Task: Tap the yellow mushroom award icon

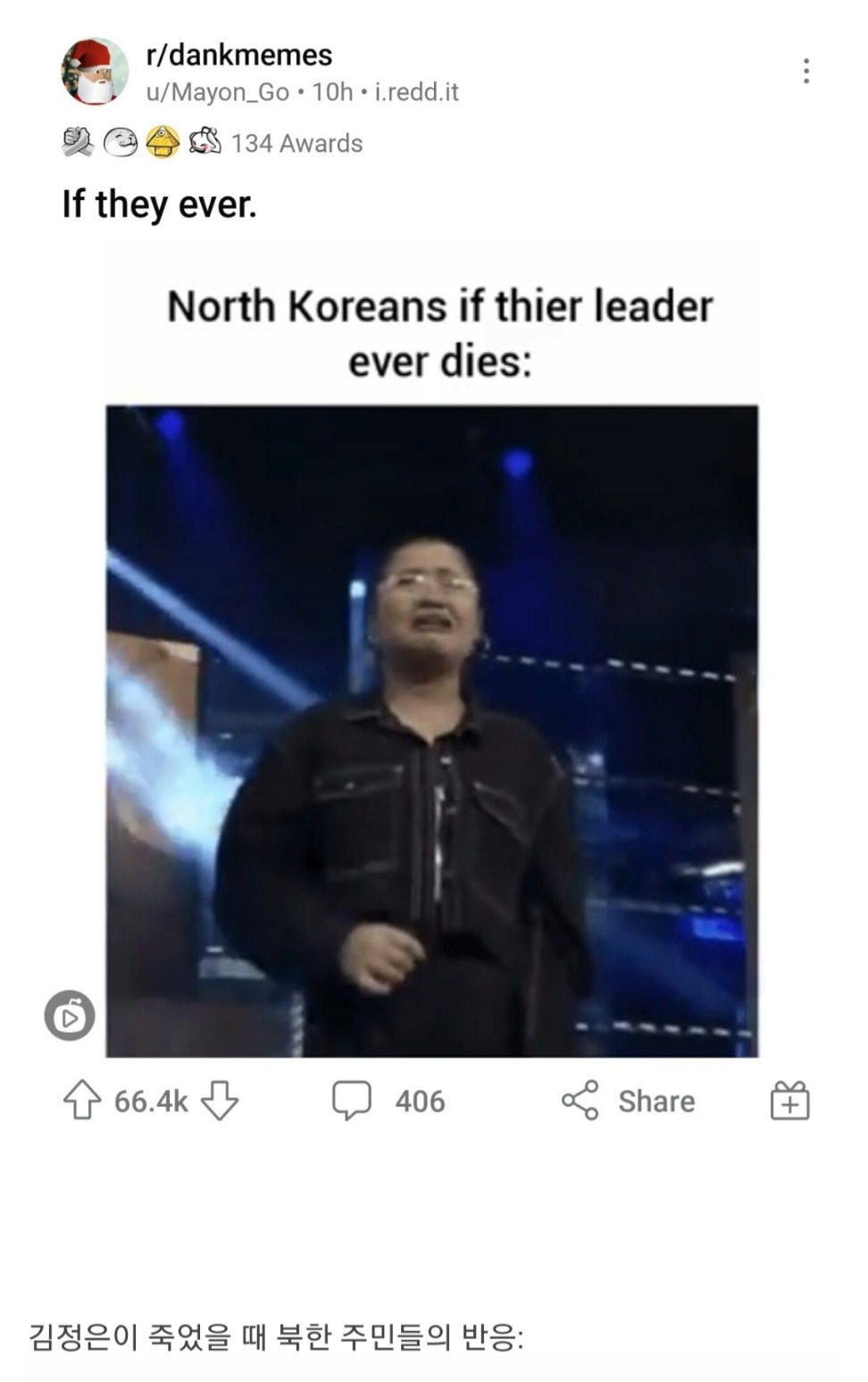Action: click(162, 142)
